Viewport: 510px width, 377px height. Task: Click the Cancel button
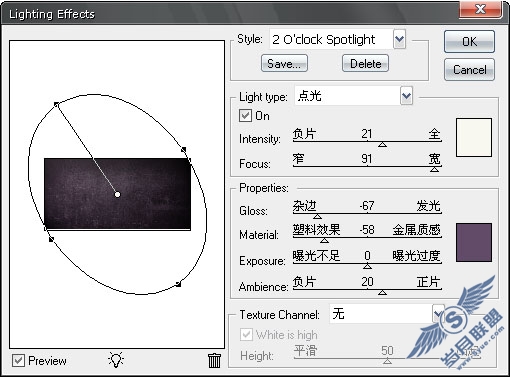[x=469, y=70]
